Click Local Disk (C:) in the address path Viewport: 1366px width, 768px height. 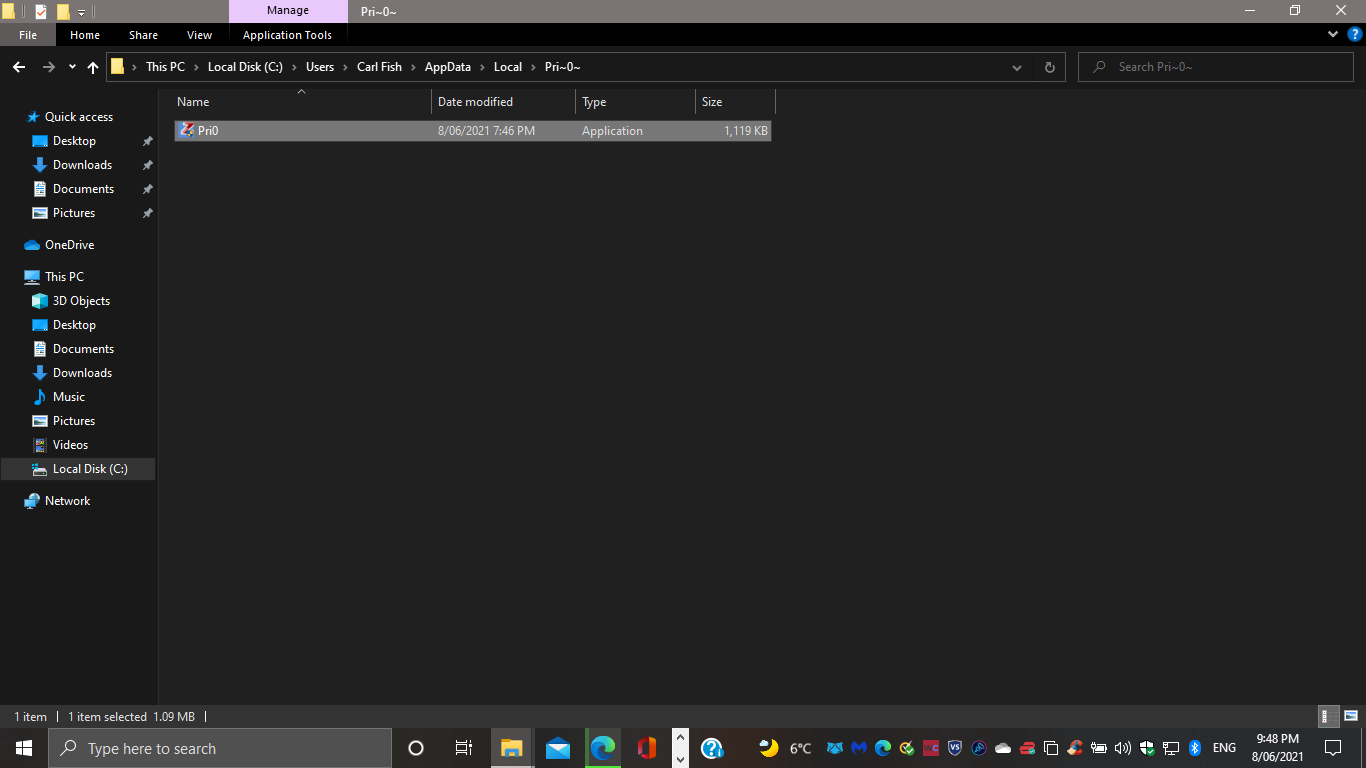point(246,67)
